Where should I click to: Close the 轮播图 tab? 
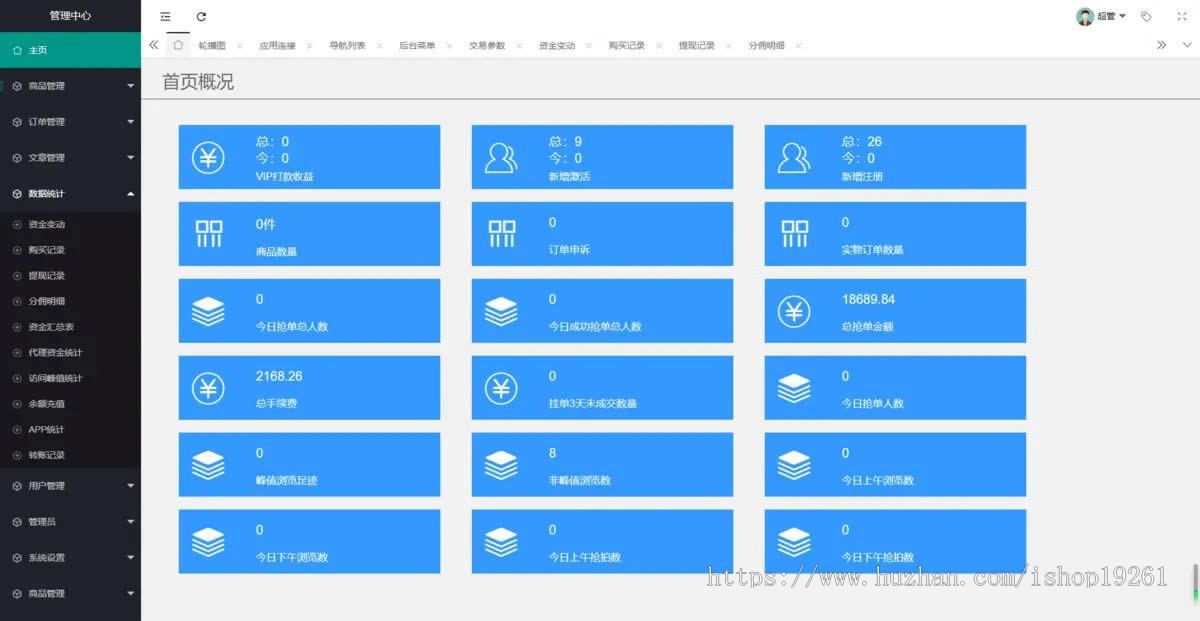pos(239,46)
